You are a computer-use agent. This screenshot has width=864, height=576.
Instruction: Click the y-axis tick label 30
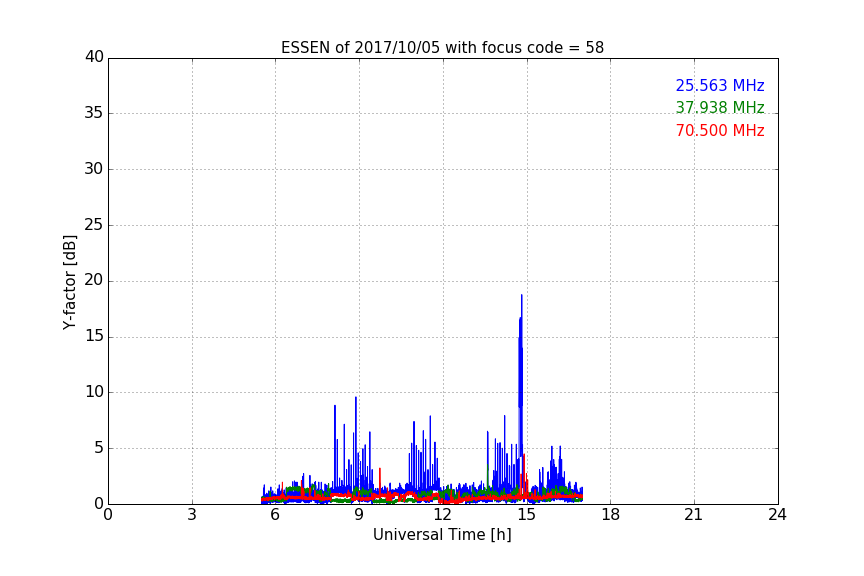point(94,169)
